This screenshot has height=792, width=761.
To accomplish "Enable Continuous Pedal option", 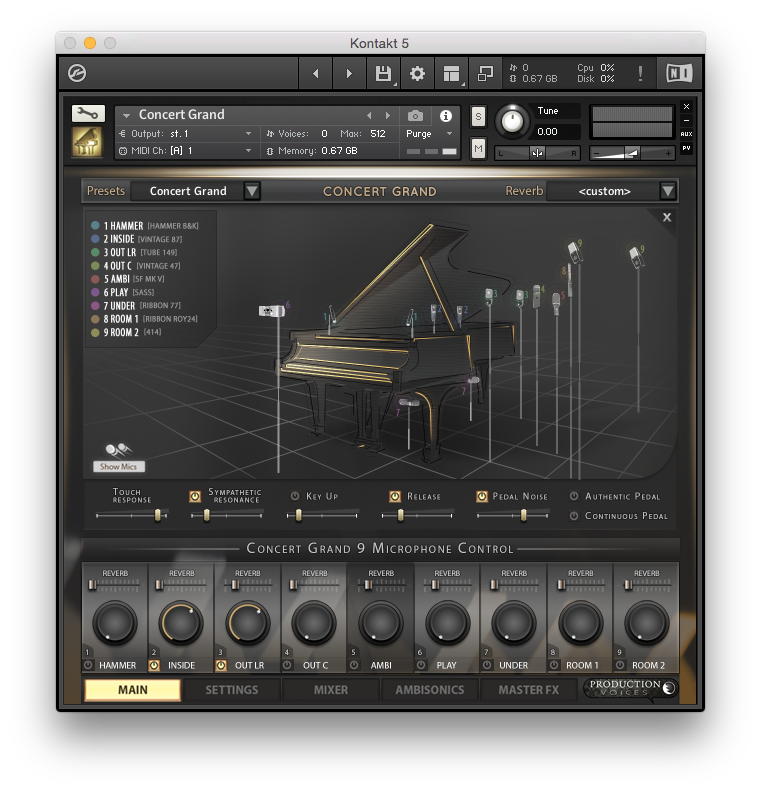I will [574, 516].
